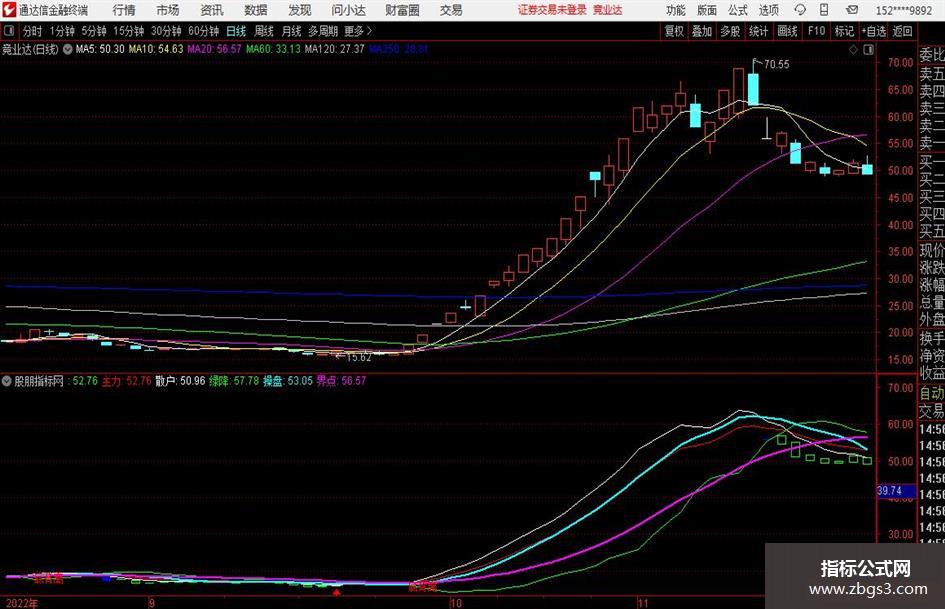Switch to 周线 weekly period
The height and width of the screenshot is (609, 945).
click(x=264, y=31)
